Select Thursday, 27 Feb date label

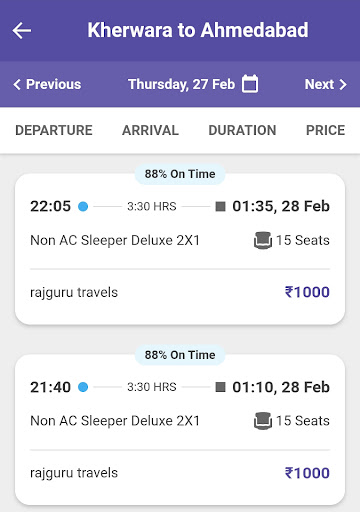pos(182,84)
